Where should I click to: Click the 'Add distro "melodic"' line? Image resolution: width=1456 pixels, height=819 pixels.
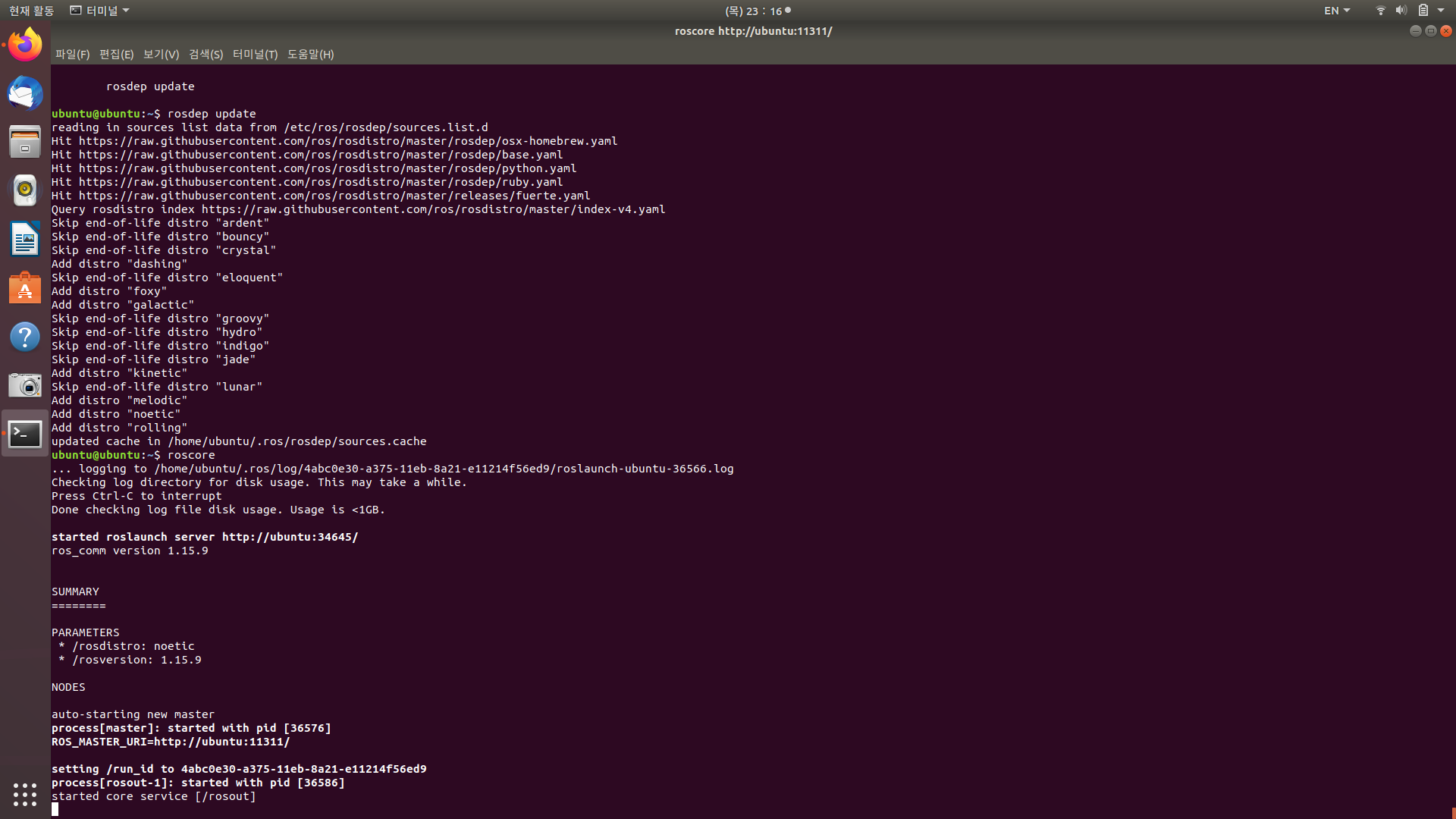[x=119, y=400]
